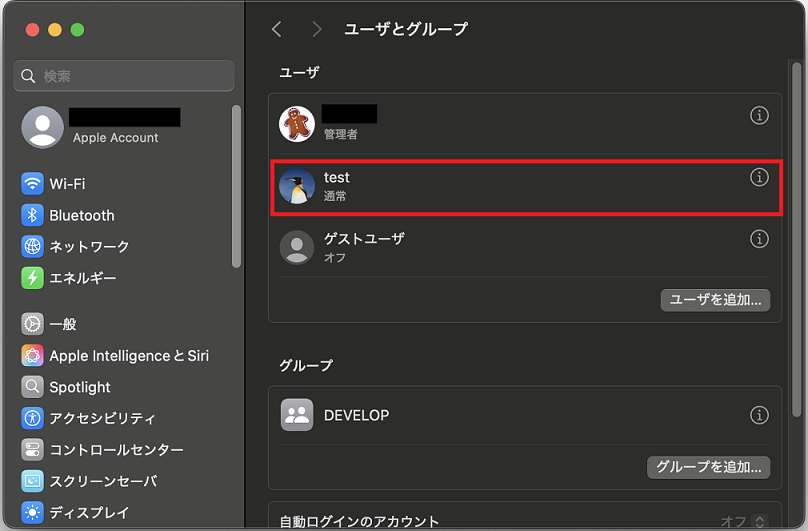Open the スクリーンセーバ icon

(32, 481)
